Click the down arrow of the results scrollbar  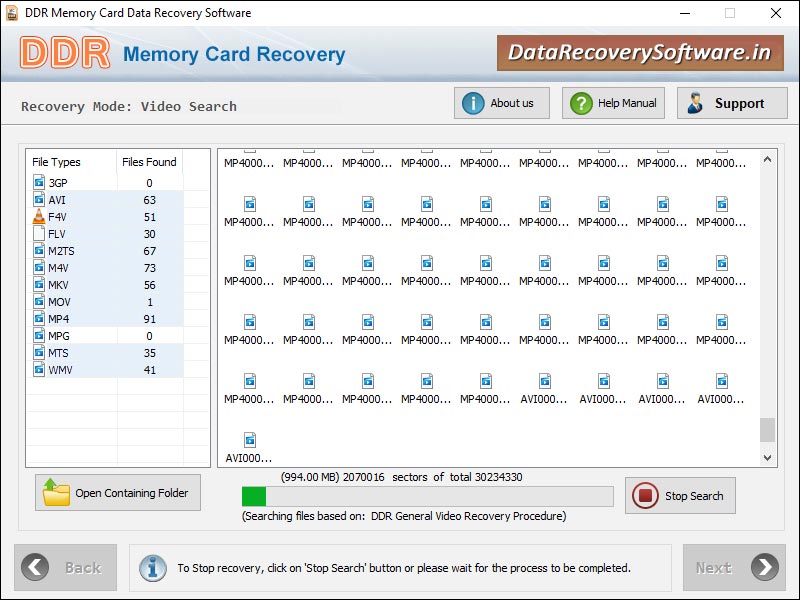769,456
